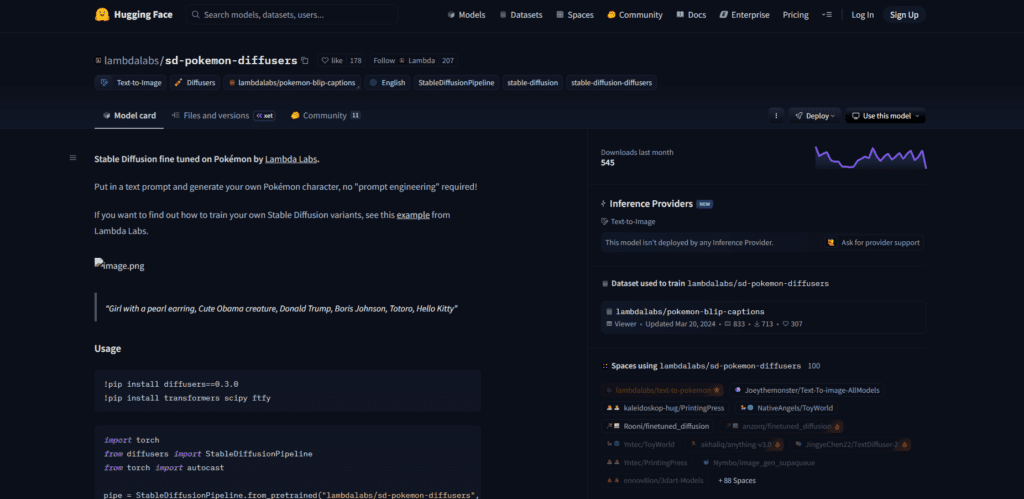Switch to the Model card tab
This screenshot has height=499, width=1024.
click(129, 116)
